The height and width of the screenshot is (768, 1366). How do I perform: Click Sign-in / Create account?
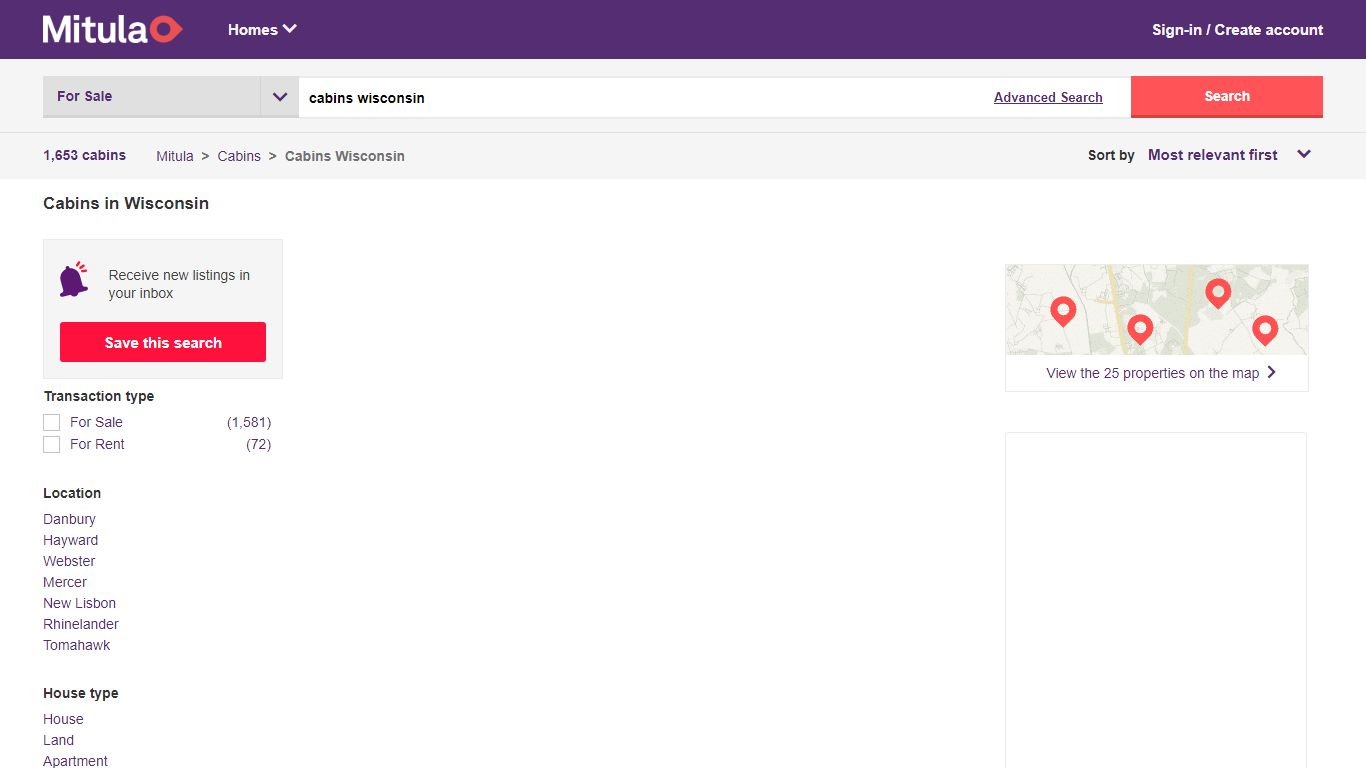click(x=1237, y=30)
